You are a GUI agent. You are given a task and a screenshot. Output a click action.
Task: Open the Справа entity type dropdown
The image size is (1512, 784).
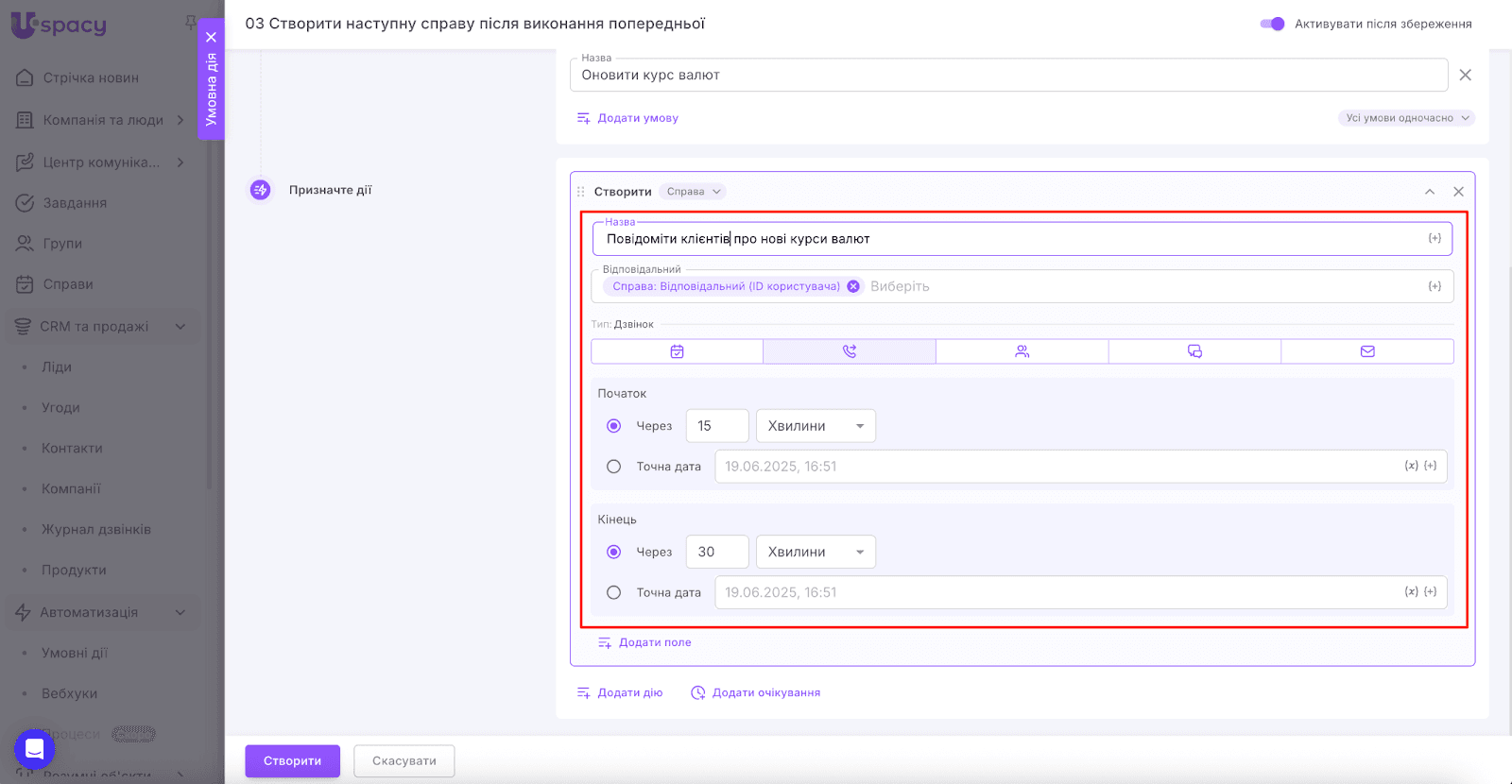[x=693, y=192]
